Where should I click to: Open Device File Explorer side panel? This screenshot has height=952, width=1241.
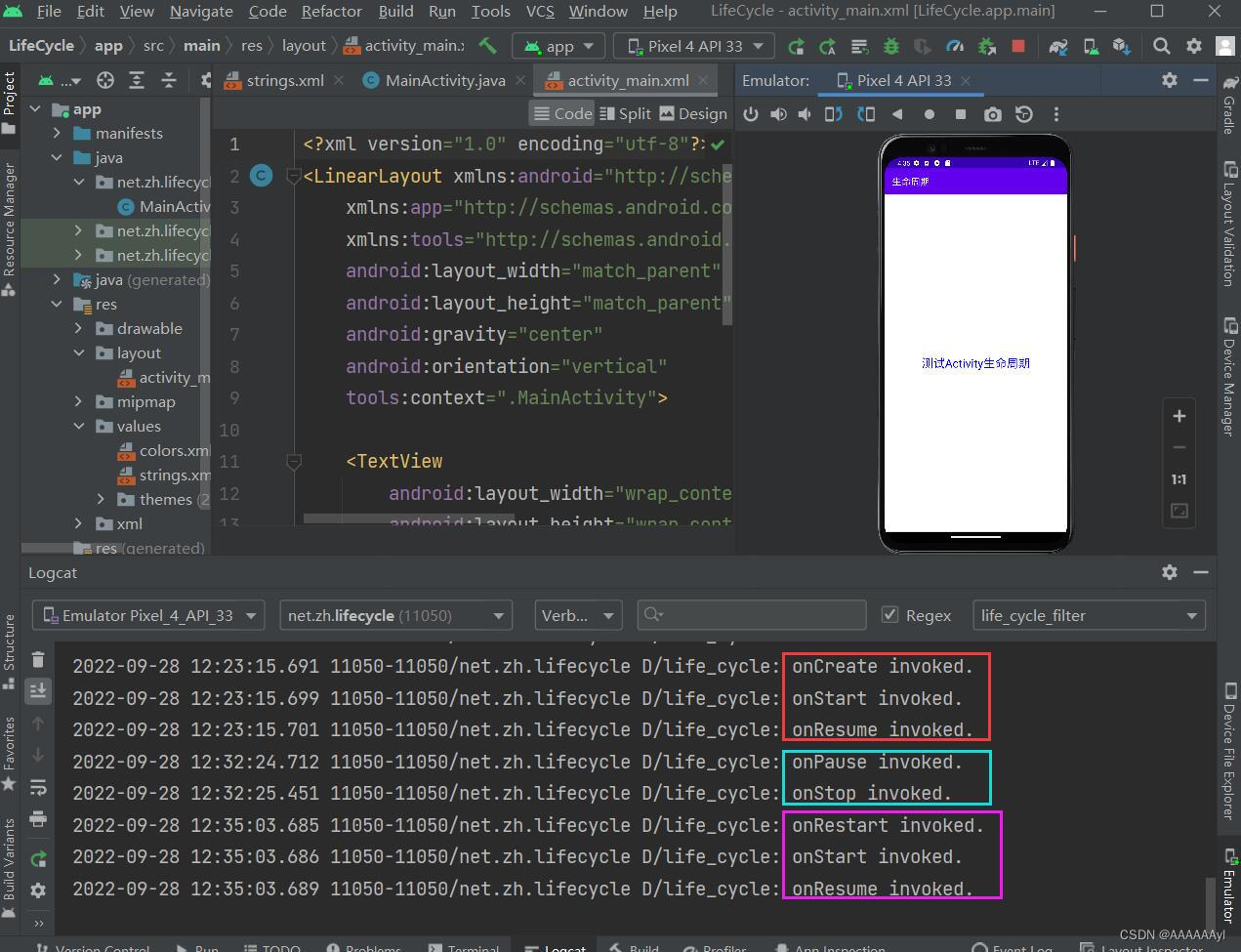tap(1229, 751)
